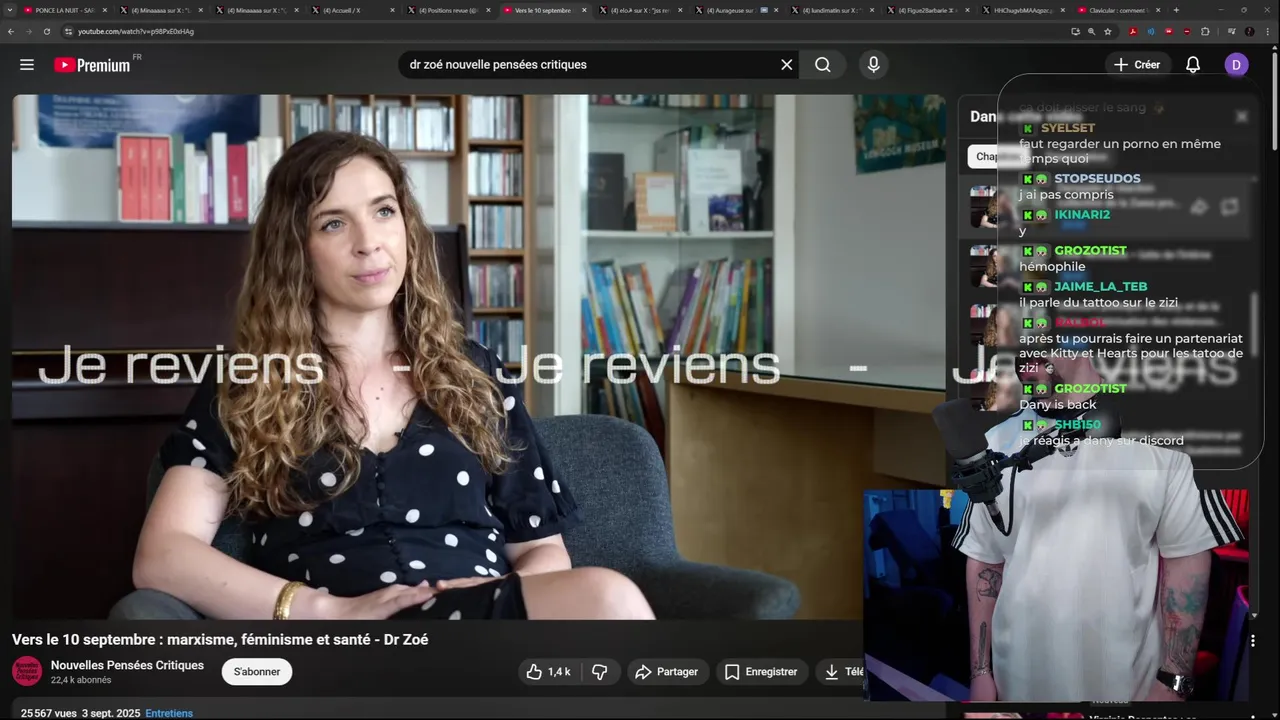Image resolution: width=1280 pixels, height=720 pixels.
Task: Open the Entretiens category link
Action: [169, 713]
